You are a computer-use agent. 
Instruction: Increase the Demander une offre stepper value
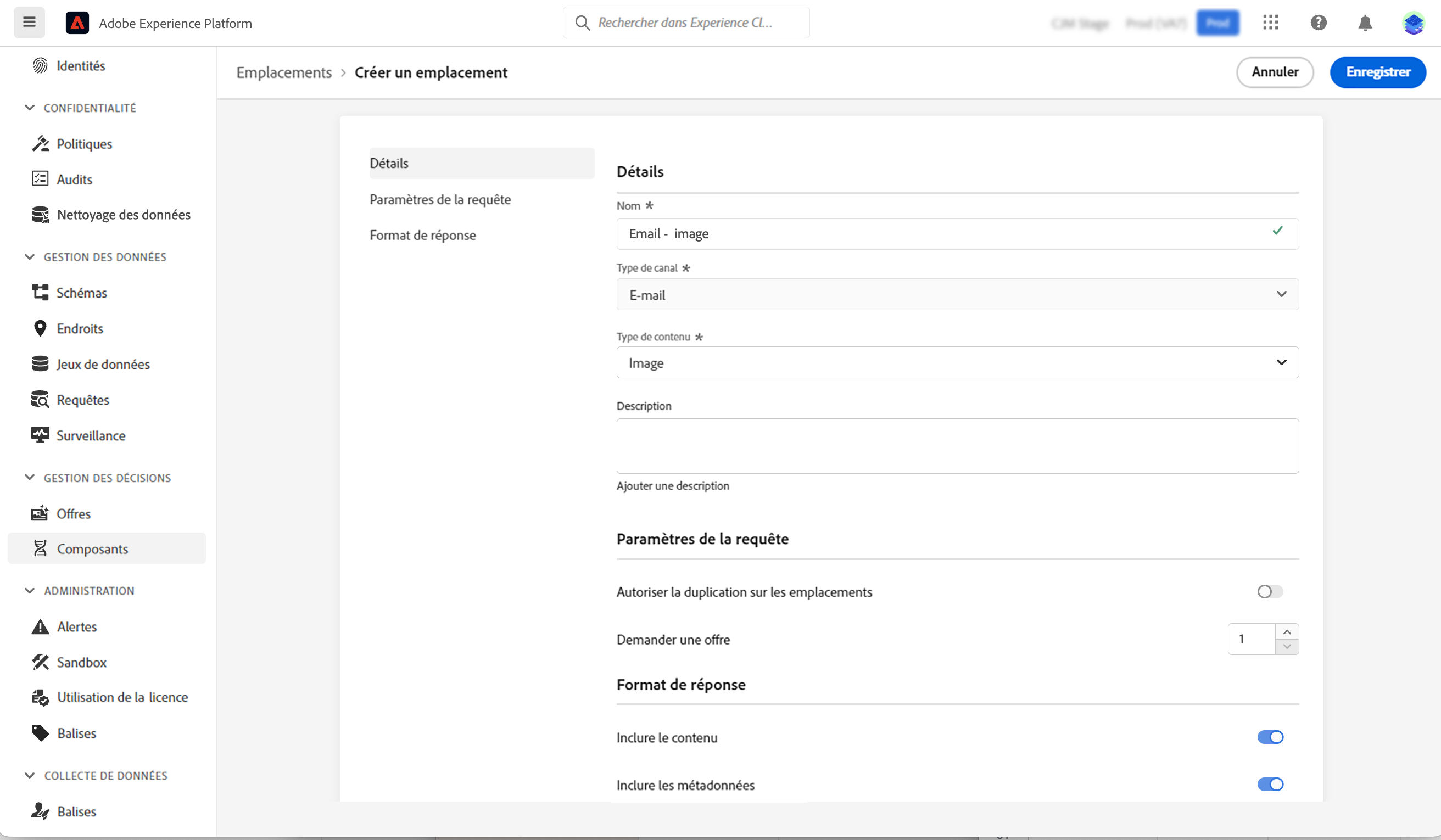(x=1287, y=632)
